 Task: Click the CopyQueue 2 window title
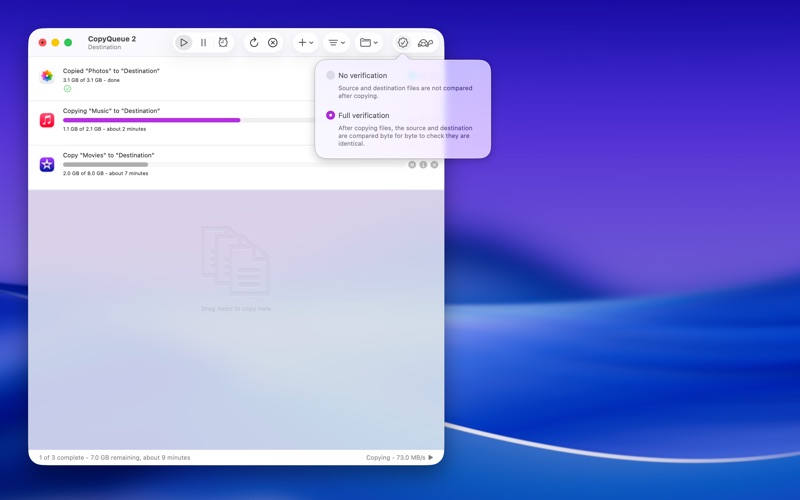[x=112, y=39]
